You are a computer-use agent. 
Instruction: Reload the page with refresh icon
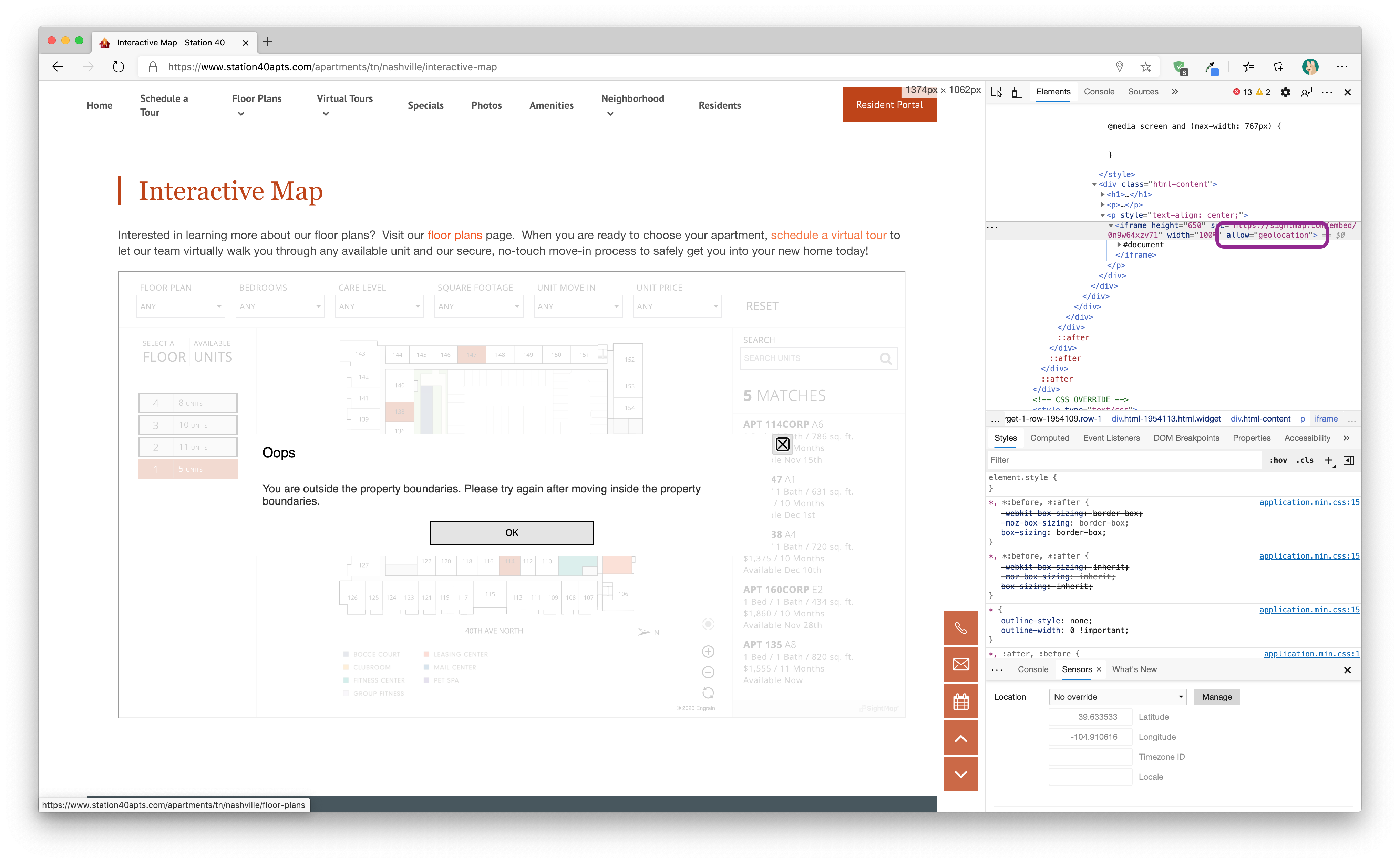coord(118,67)
